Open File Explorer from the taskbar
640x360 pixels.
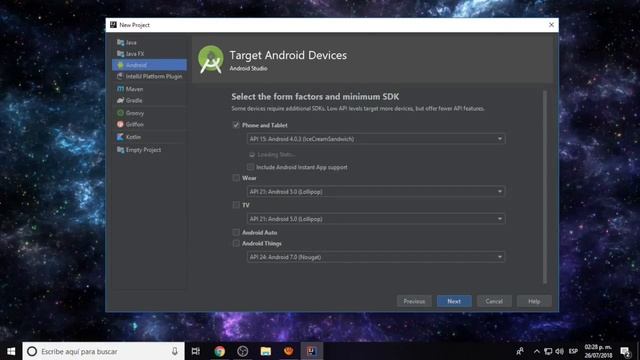coord(266,351)
